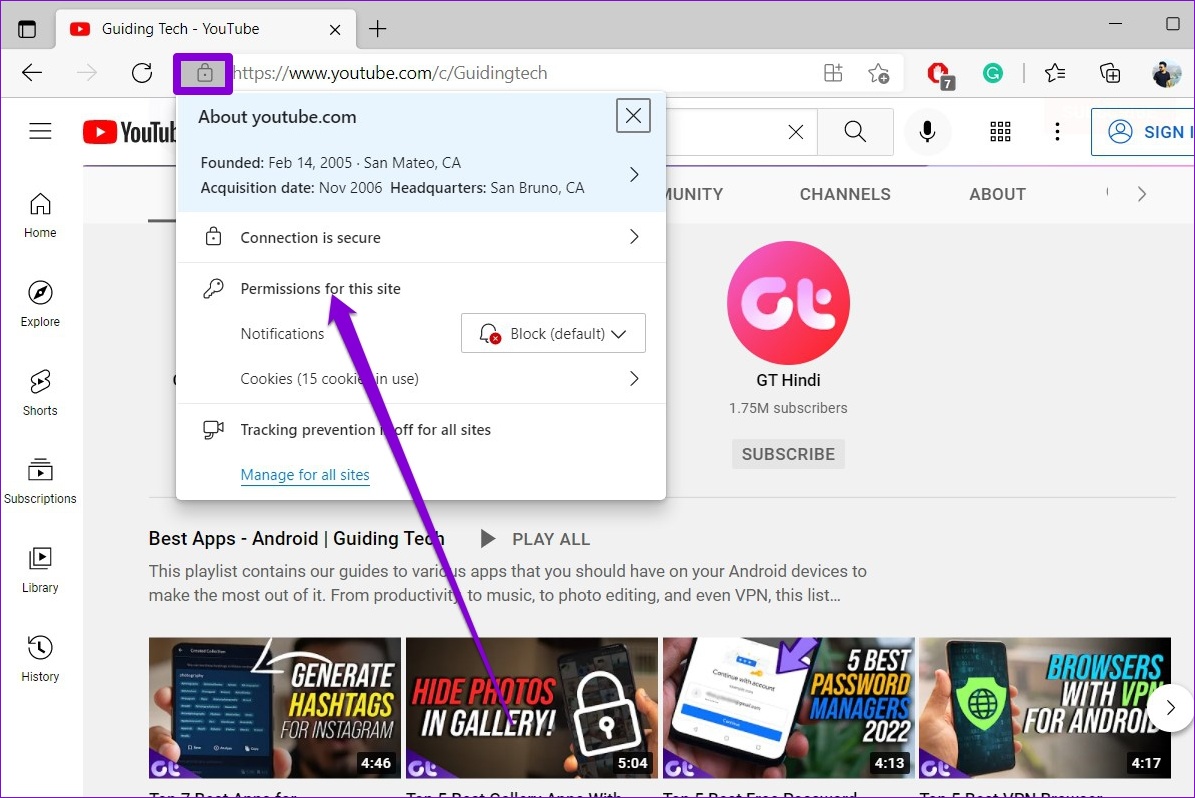
Task: Click PLAY ALL for the playlist
Action: click(x=536, y=540)
